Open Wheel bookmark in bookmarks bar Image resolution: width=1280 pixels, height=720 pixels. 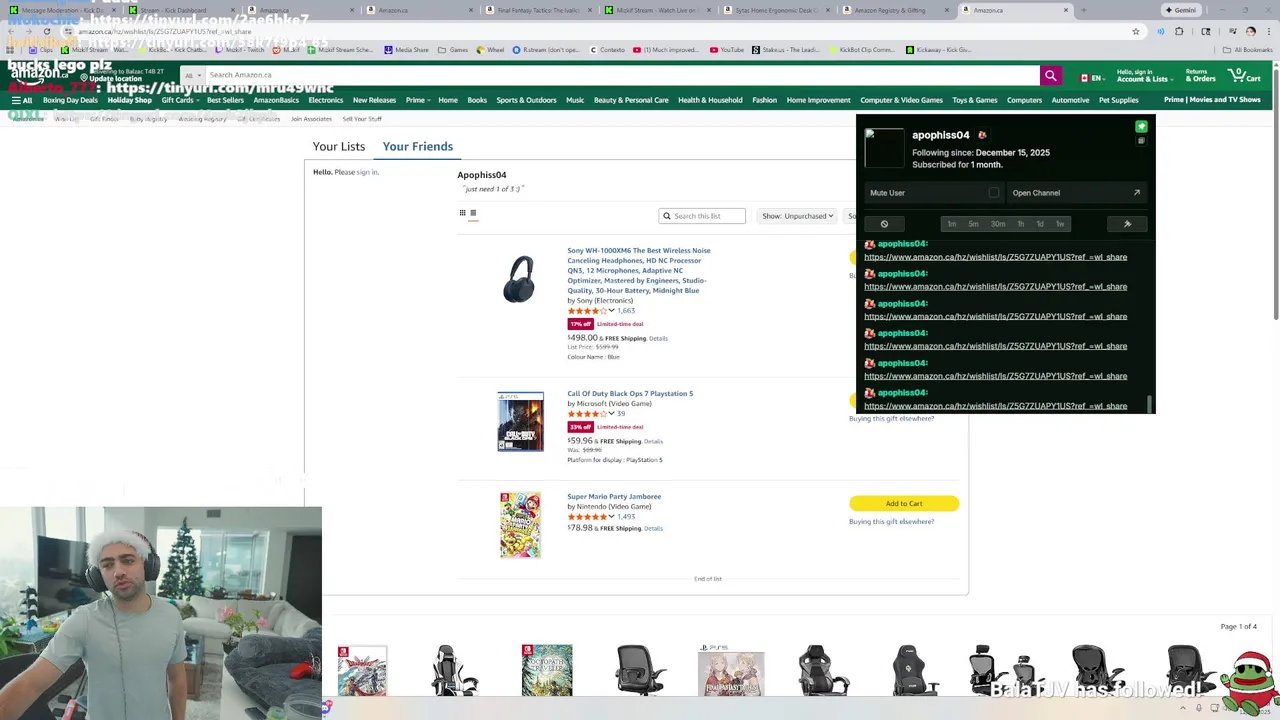490,49
